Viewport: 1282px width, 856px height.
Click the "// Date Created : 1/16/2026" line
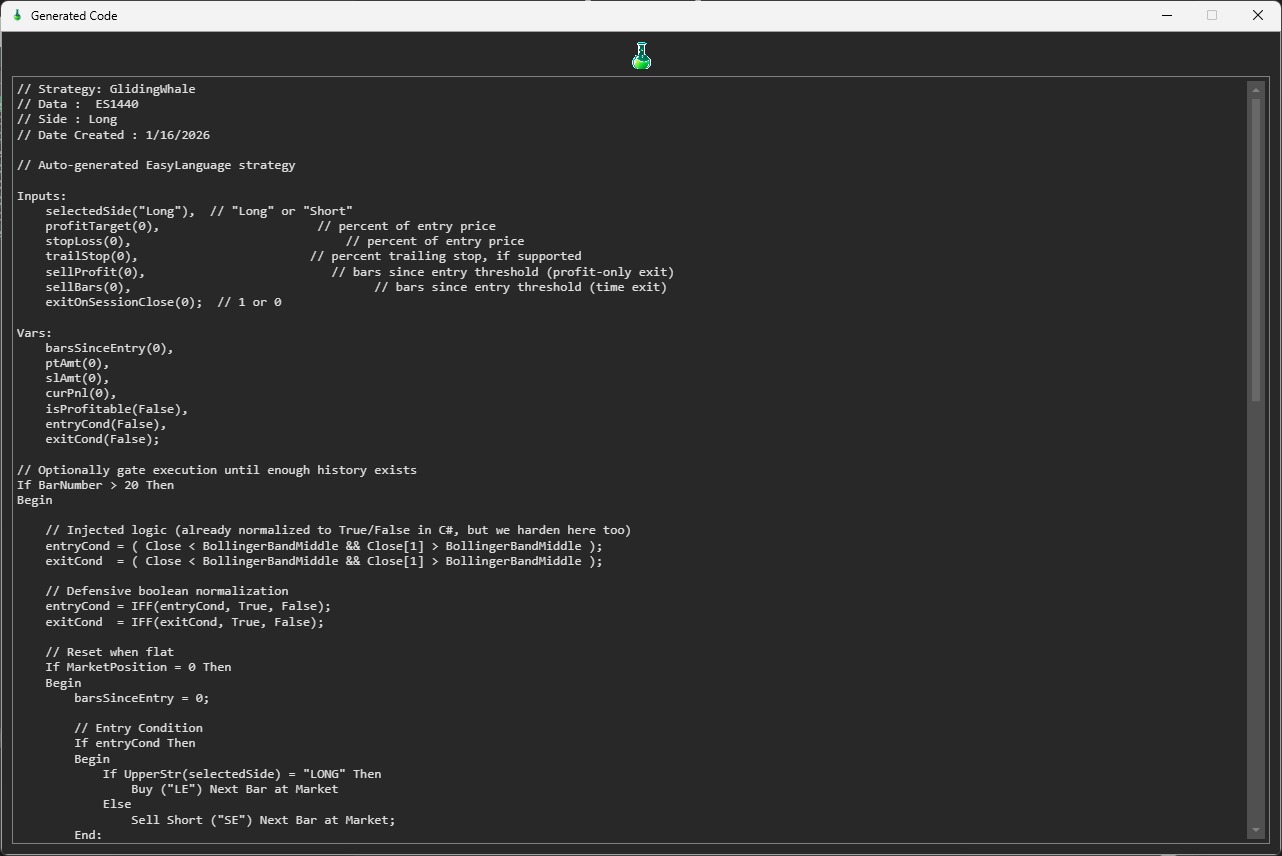[113, 135]
